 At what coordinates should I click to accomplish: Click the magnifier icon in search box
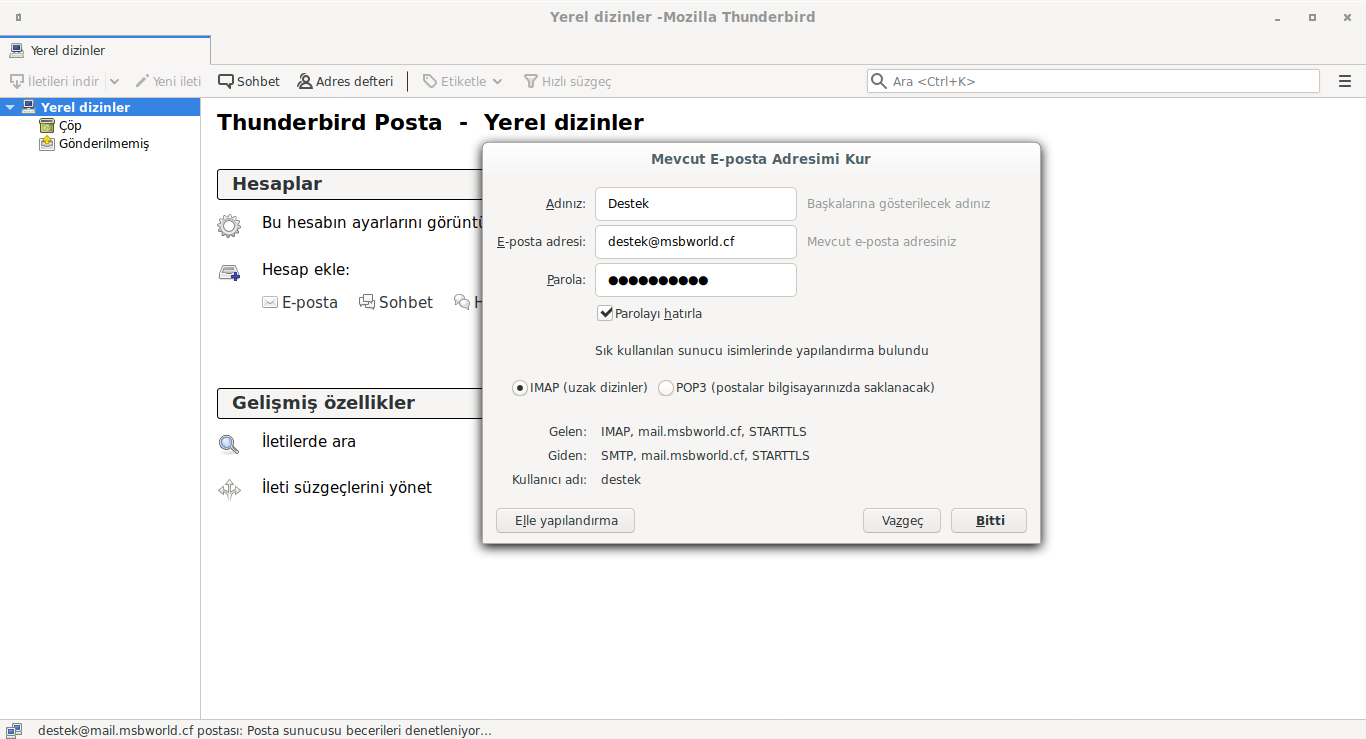tap(879, 81)
